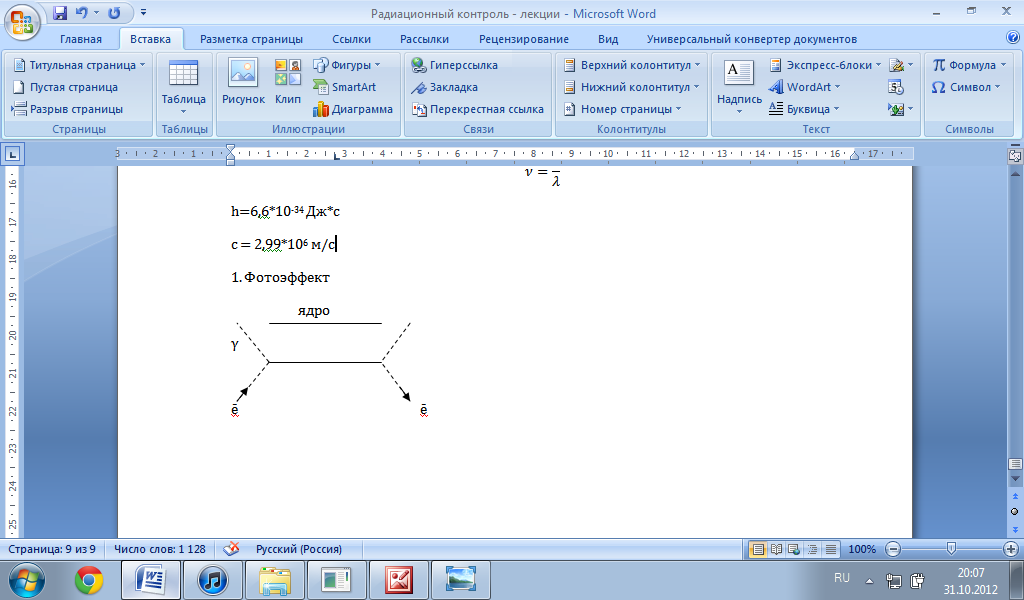The image size is (1024, 600).
Task: Insert date and time icon
Action: 896,87
